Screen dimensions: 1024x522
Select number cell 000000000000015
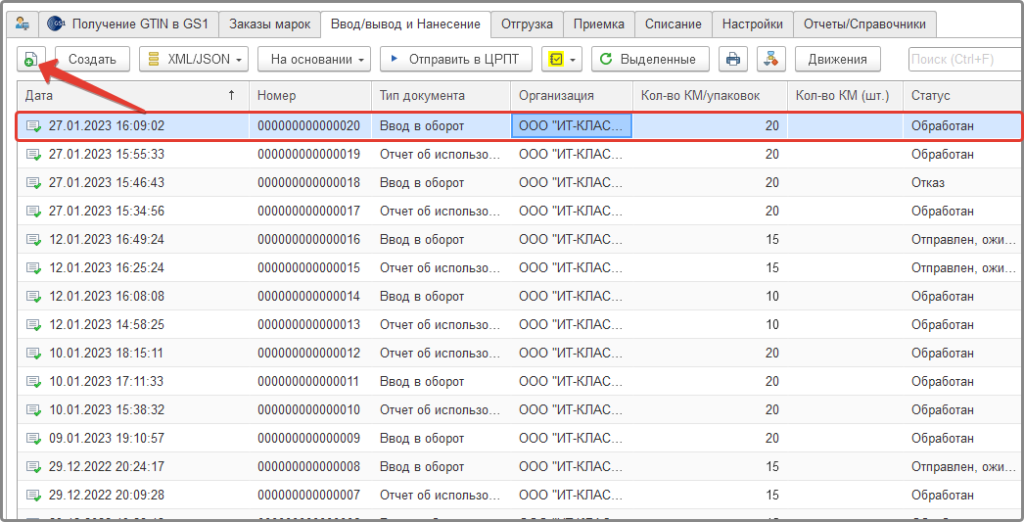tap(309, 268)
